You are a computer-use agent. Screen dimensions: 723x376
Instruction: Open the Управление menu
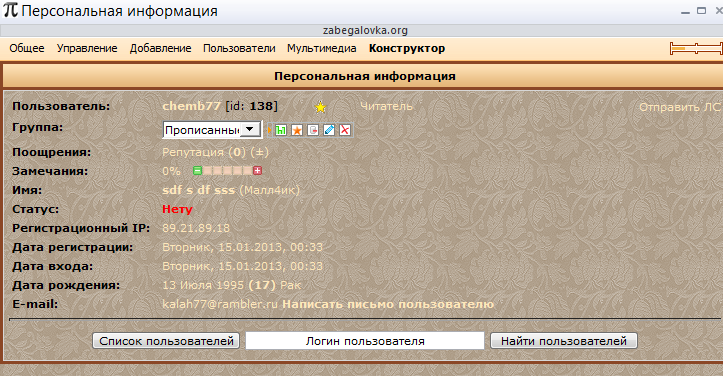click(87, 48)
